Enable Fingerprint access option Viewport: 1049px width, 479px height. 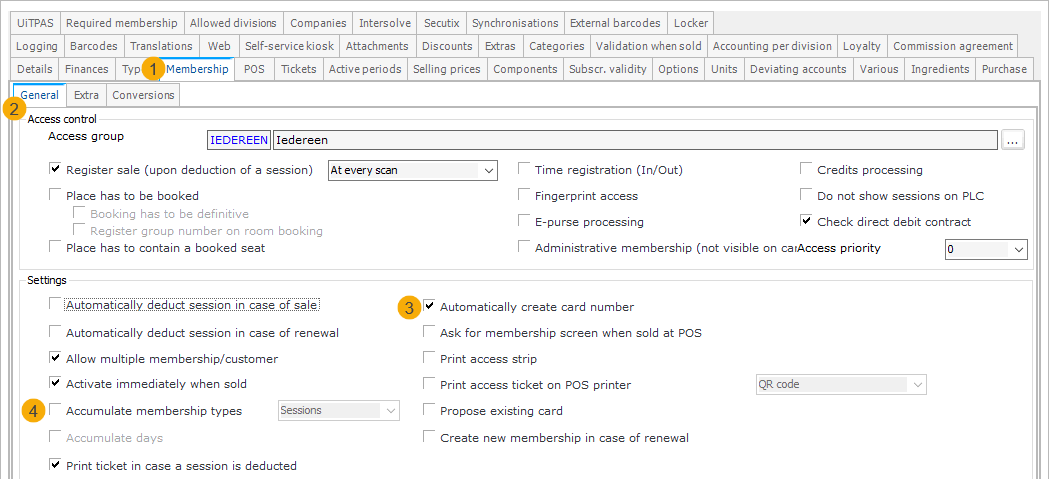coord(525,196)
